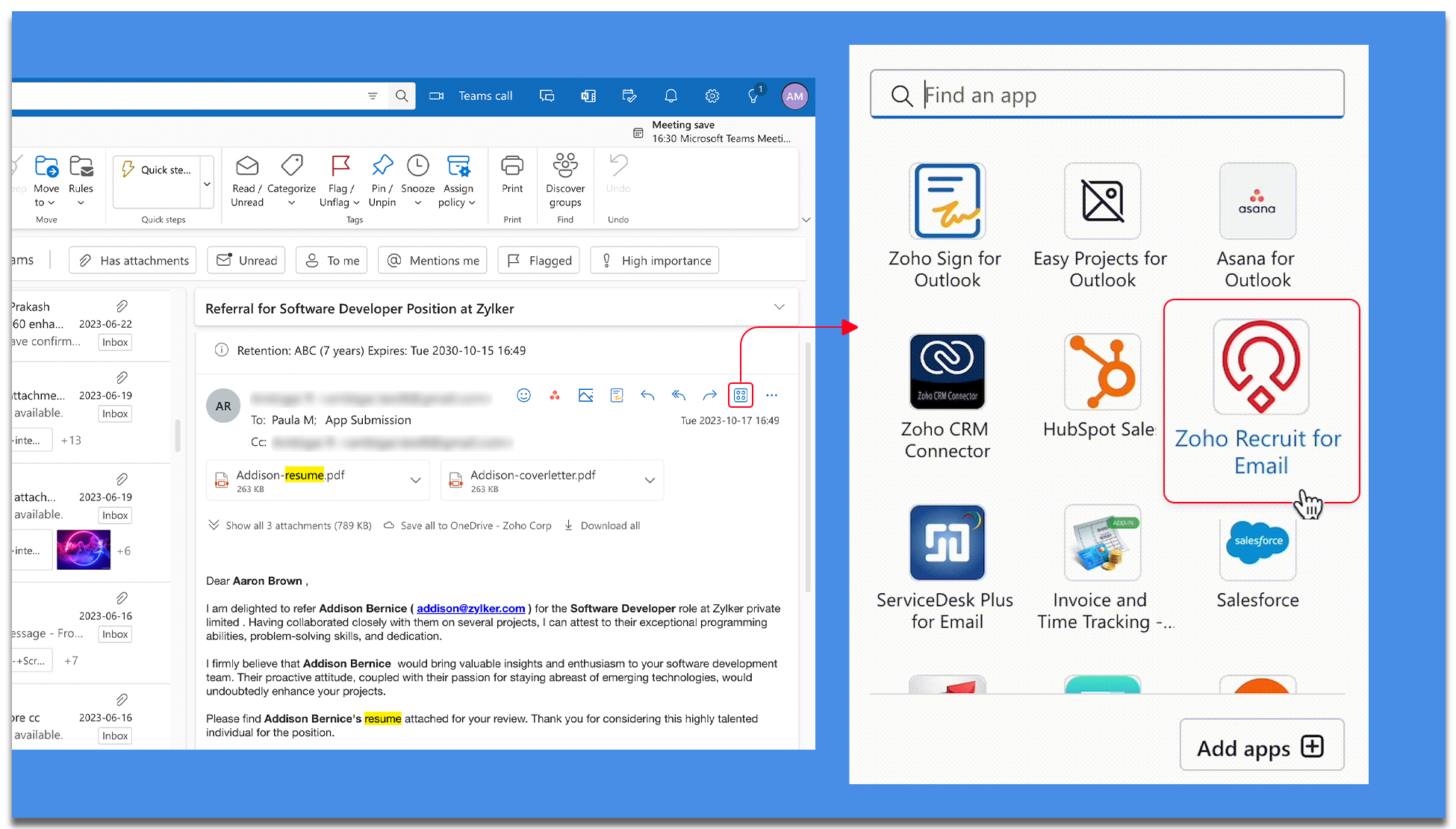Toggle the Flagged filter
The image size is (1456, 829).
pyautogui.click(x=538, y=260)
